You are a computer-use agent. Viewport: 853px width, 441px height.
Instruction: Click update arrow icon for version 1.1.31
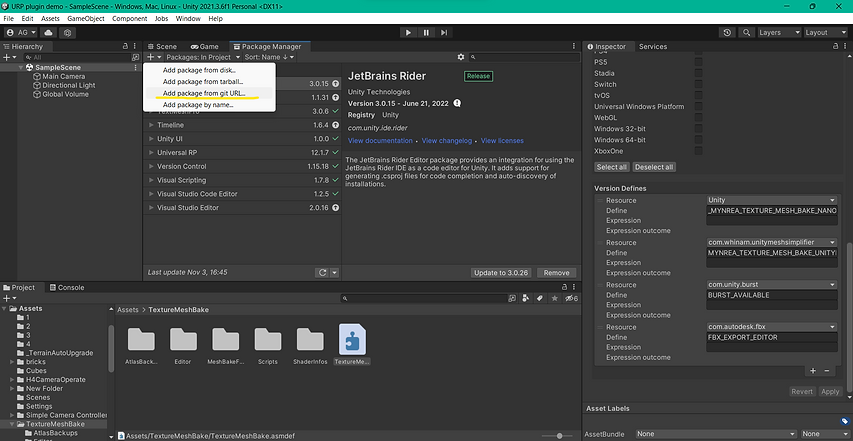click(x=336, y=97)
